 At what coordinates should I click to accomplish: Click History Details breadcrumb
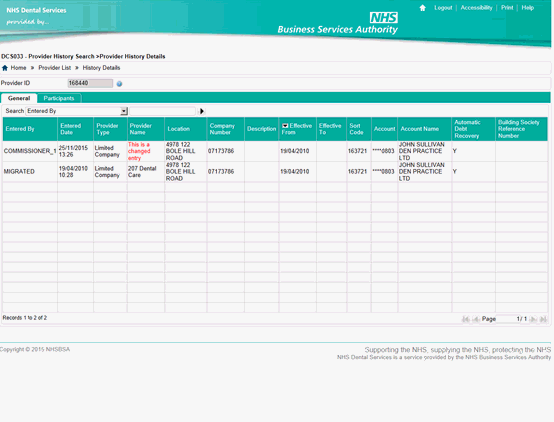coord(101,68)
